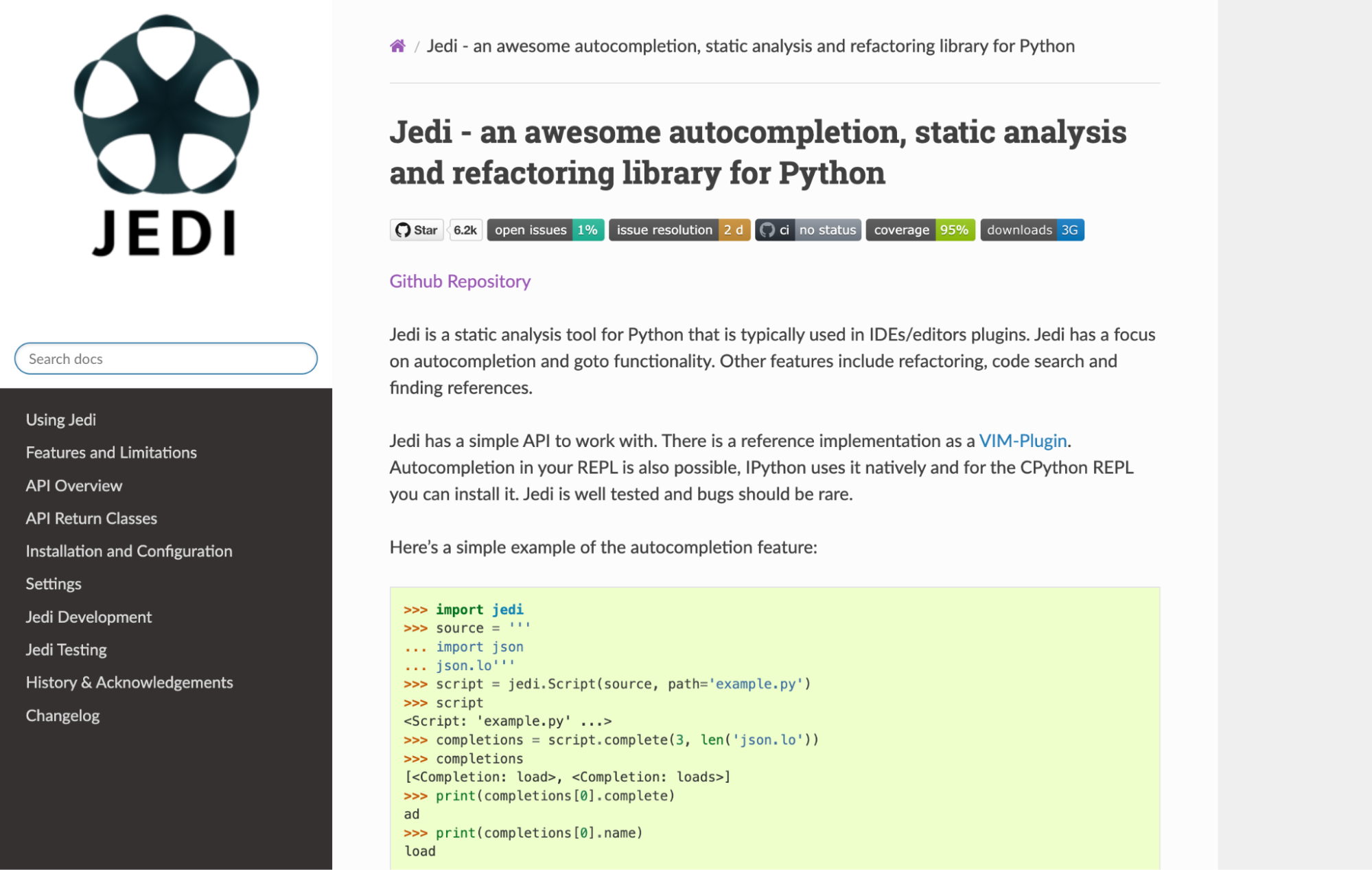Open the Github Repository link
The height and width of the screenshot is (870, 1372).
460,282
